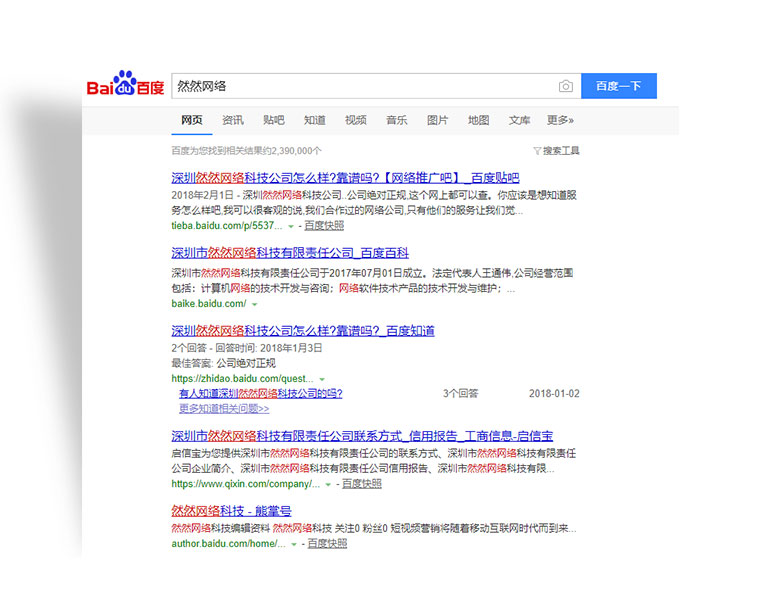Expand dropdown arrow next to tieba.baidu.com URL

[x=291, y=227]
